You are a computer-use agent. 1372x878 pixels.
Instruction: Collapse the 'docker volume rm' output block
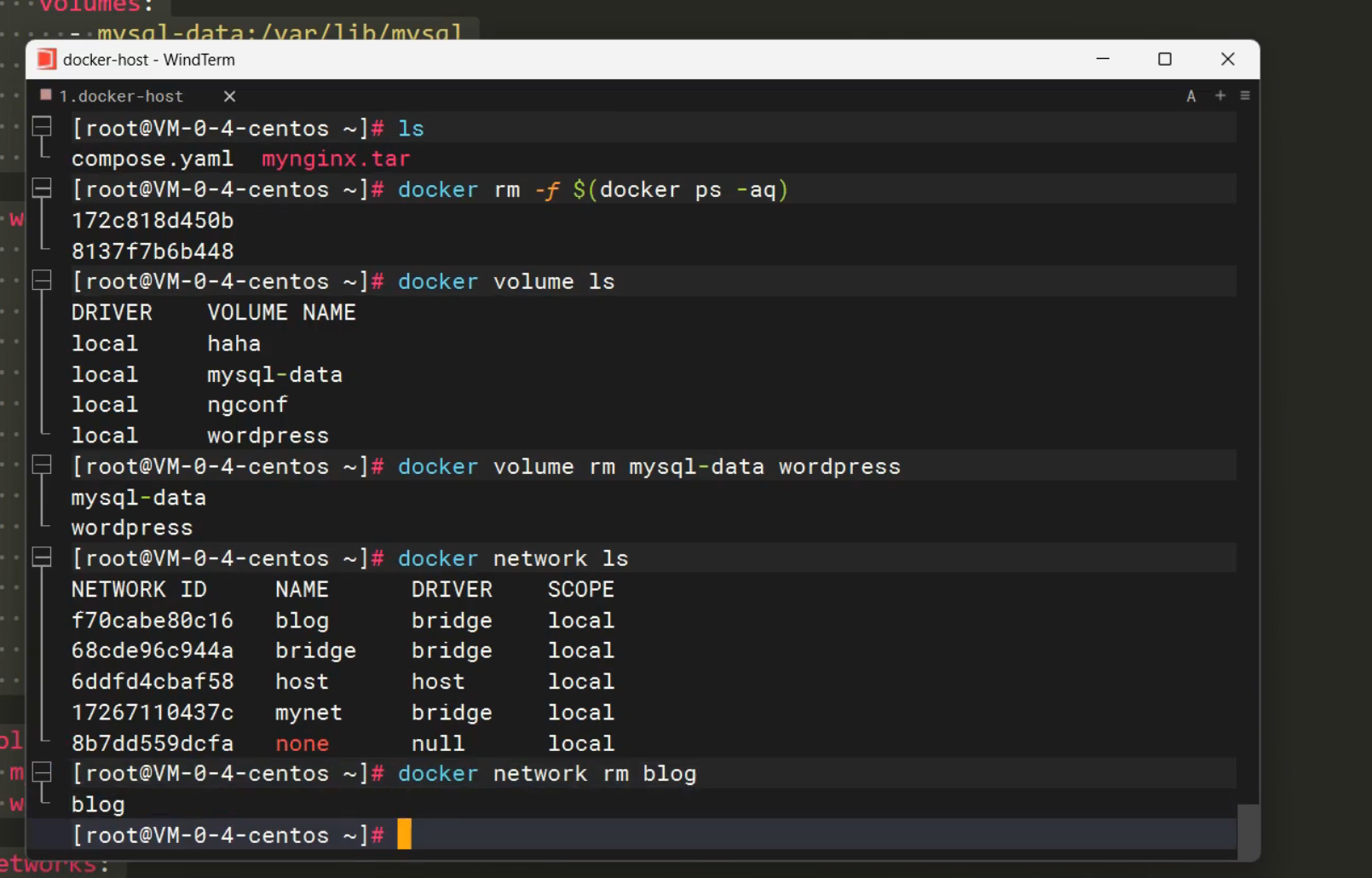tap(42, 465)
